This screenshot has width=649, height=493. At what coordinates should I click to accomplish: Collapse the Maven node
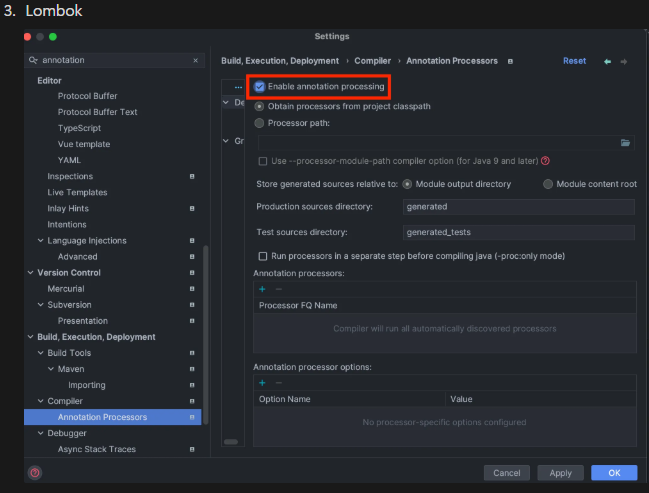[x=51, y=369]
